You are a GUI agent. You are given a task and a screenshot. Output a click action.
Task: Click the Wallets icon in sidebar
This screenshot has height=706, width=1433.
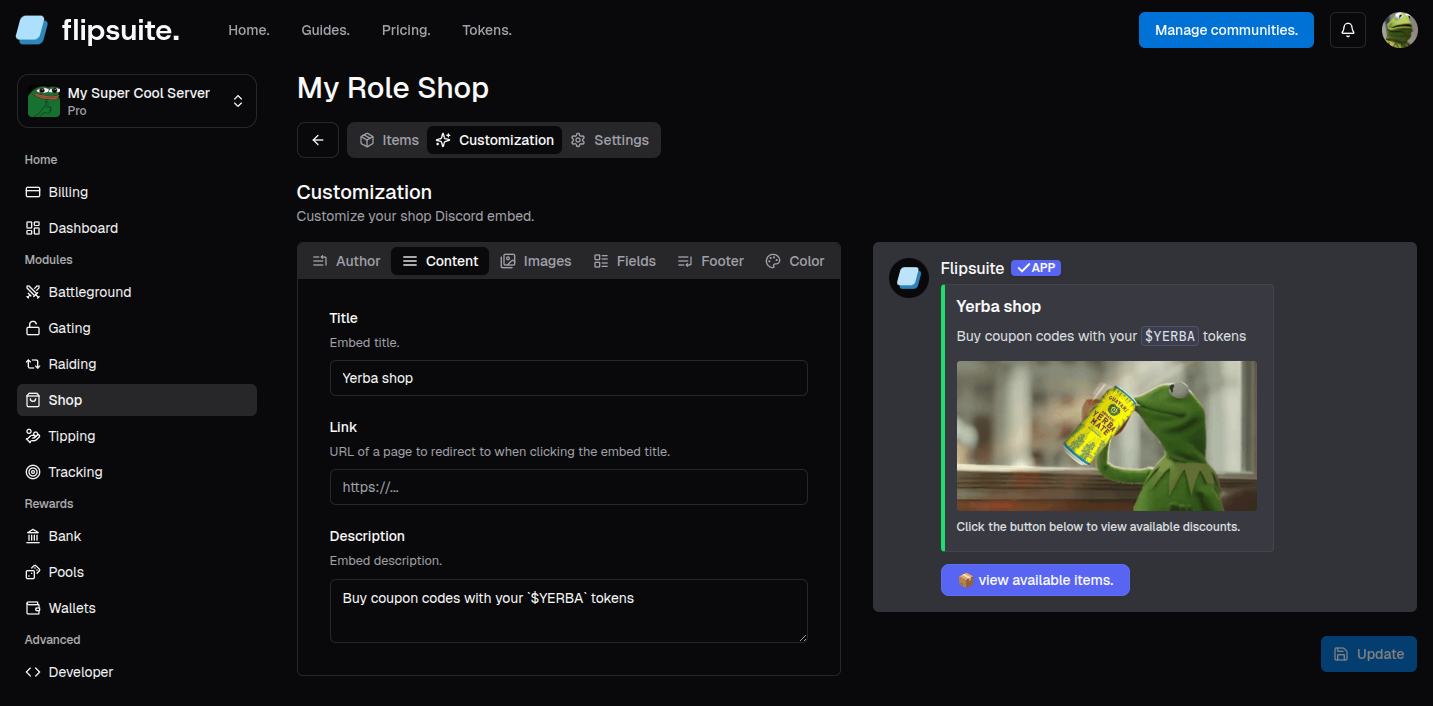click(33, 608)
